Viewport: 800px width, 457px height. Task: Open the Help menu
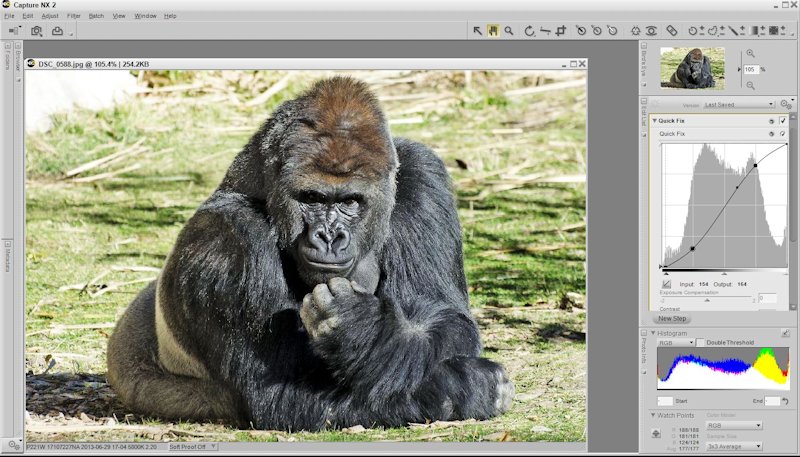pos(170,16)
